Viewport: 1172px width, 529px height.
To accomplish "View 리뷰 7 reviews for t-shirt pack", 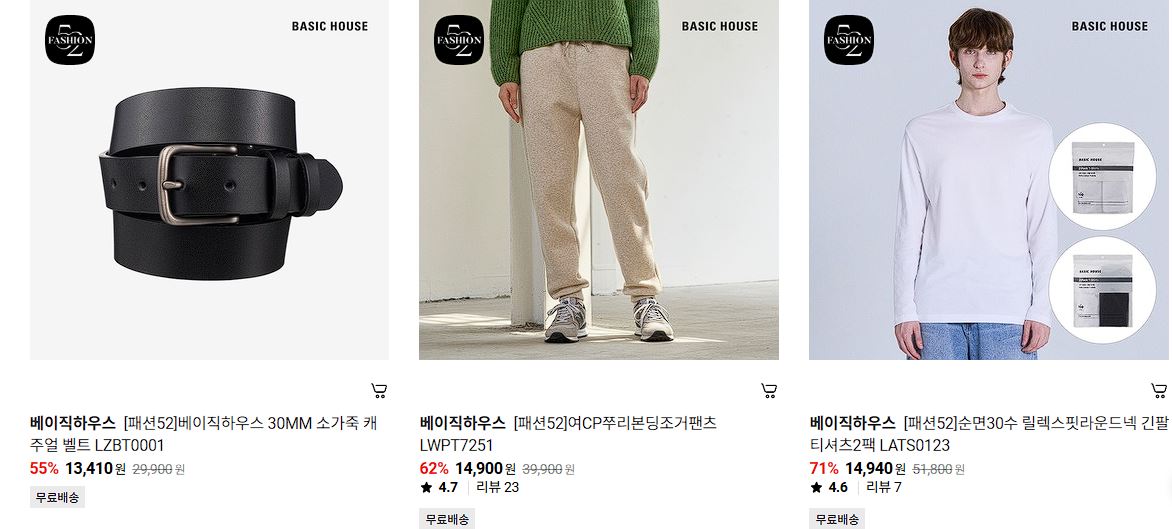I will pos(883,488).
